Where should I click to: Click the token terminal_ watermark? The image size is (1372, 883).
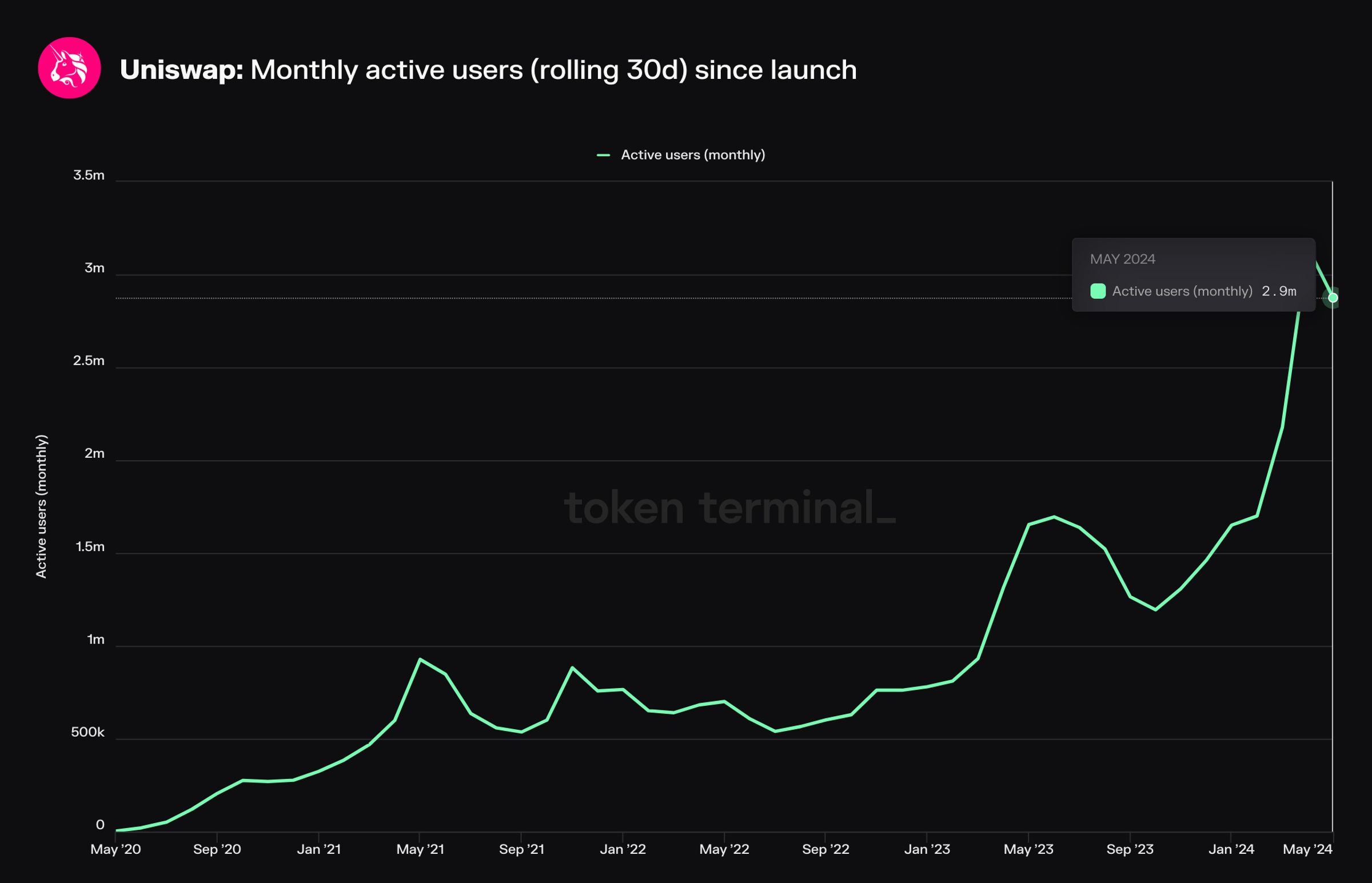729,508
